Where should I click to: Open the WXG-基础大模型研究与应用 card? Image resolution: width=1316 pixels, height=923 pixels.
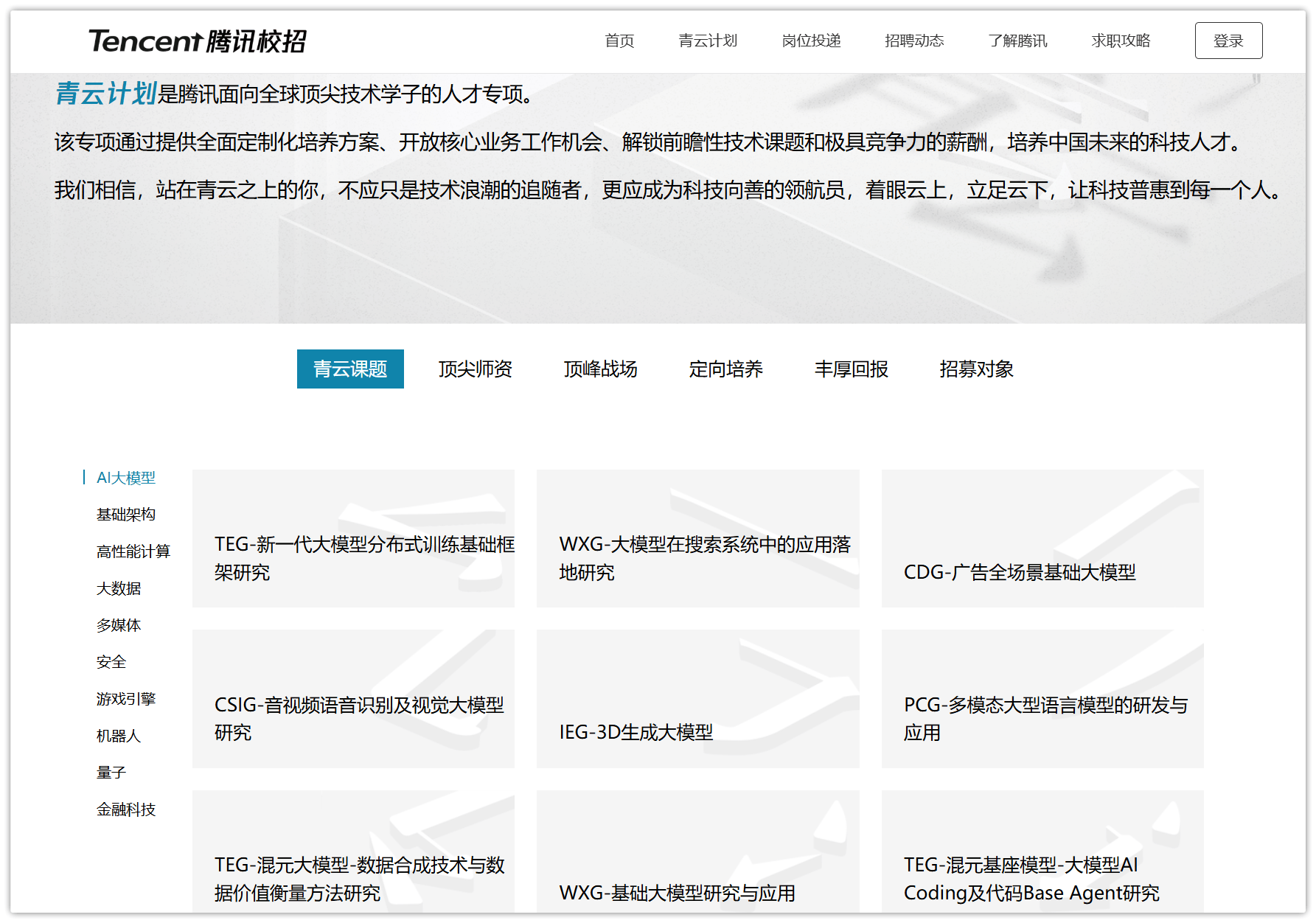click(698, 851)
